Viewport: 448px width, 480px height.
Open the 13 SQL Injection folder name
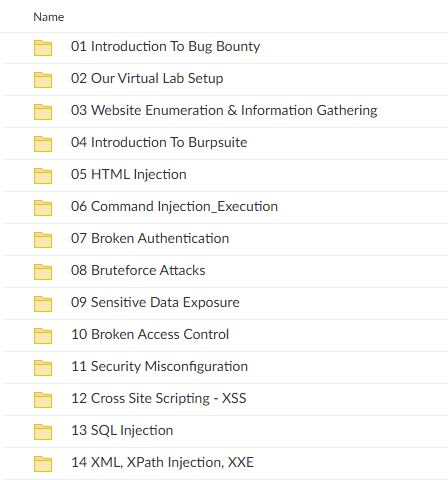coord(122,431)
